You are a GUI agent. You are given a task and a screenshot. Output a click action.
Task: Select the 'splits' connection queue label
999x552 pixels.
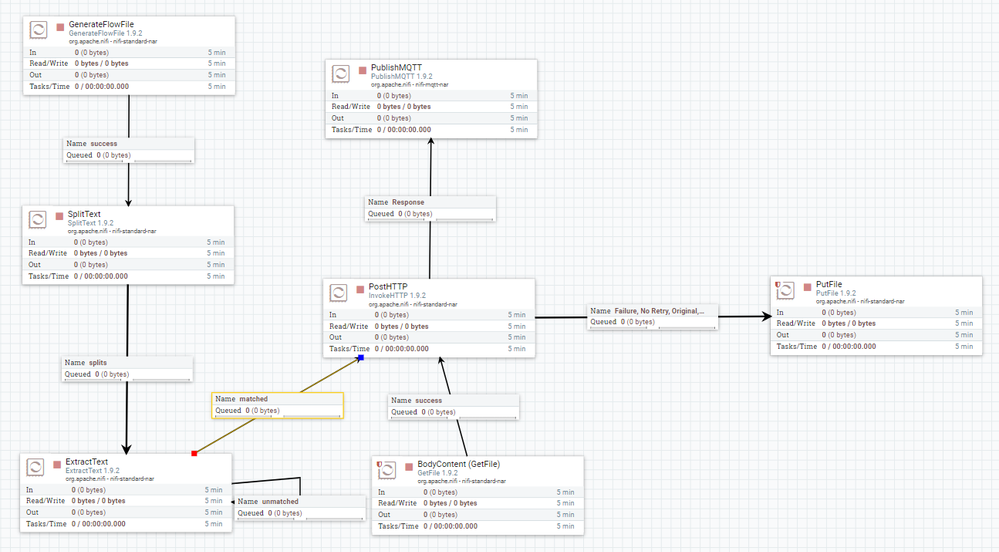pos(127,368)
